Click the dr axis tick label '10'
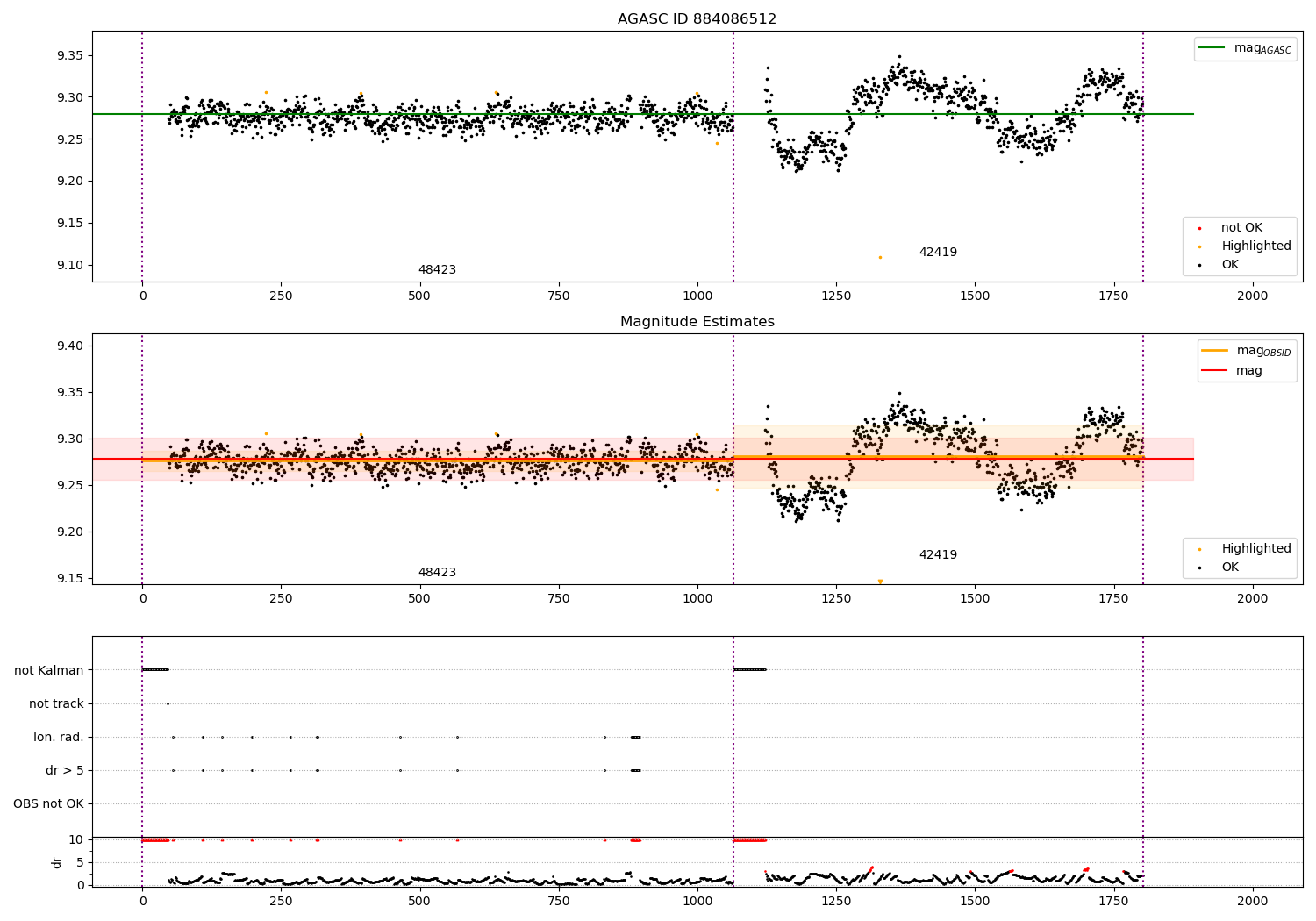The image size is (1316, 921). pos(76,840)
